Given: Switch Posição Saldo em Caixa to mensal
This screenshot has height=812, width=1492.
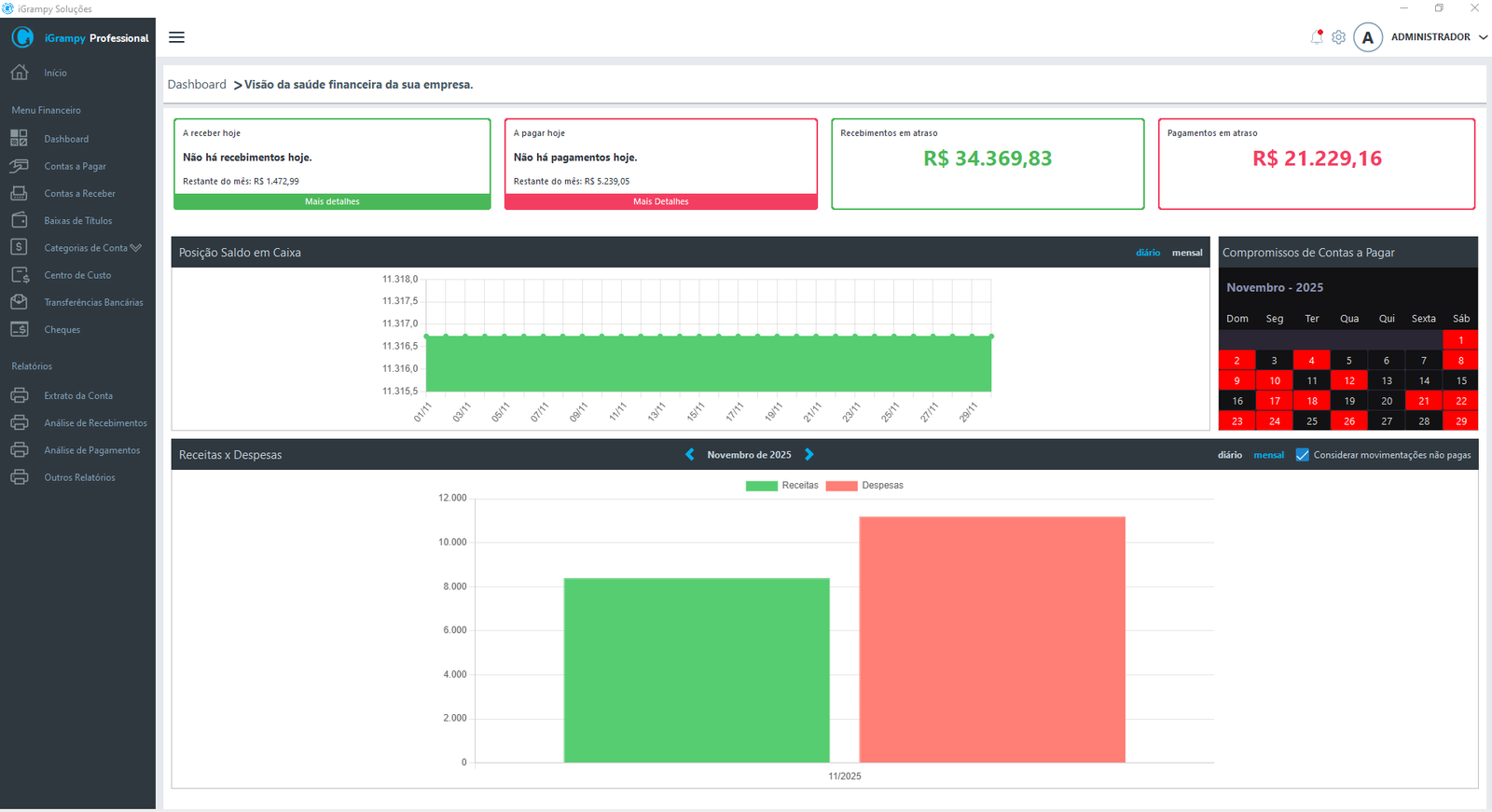Looking at the screenshot, I should (x=1186, y=253).
